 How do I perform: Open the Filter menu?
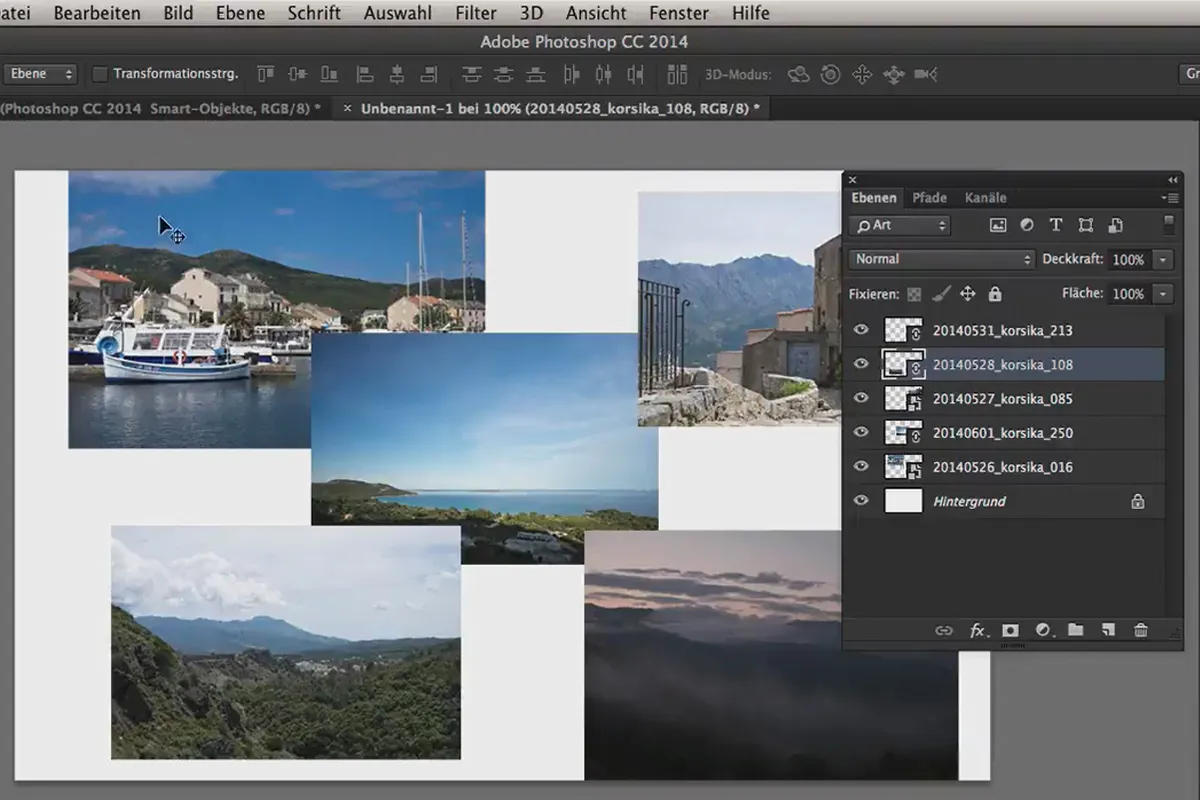click(476, 13)
